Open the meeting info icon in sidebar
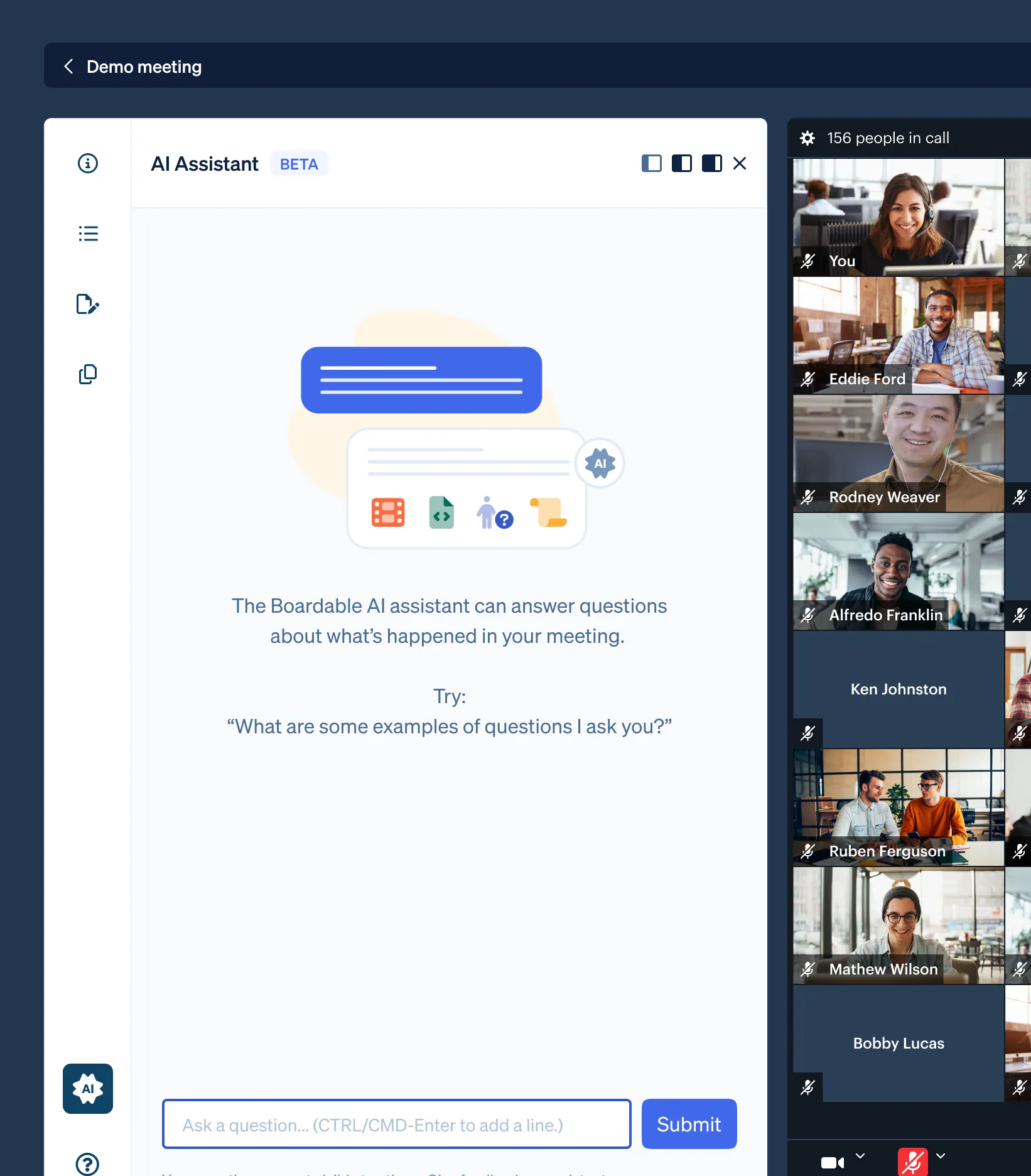 coord(88,163)
